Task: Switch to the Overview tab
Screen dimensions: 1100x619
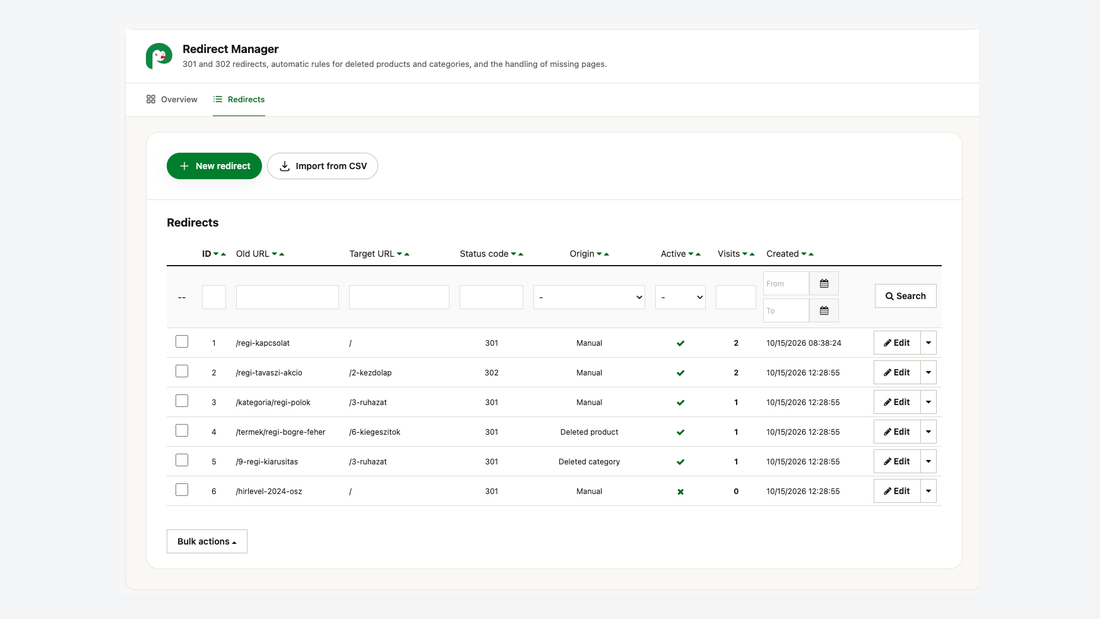Action: point(172,100)
